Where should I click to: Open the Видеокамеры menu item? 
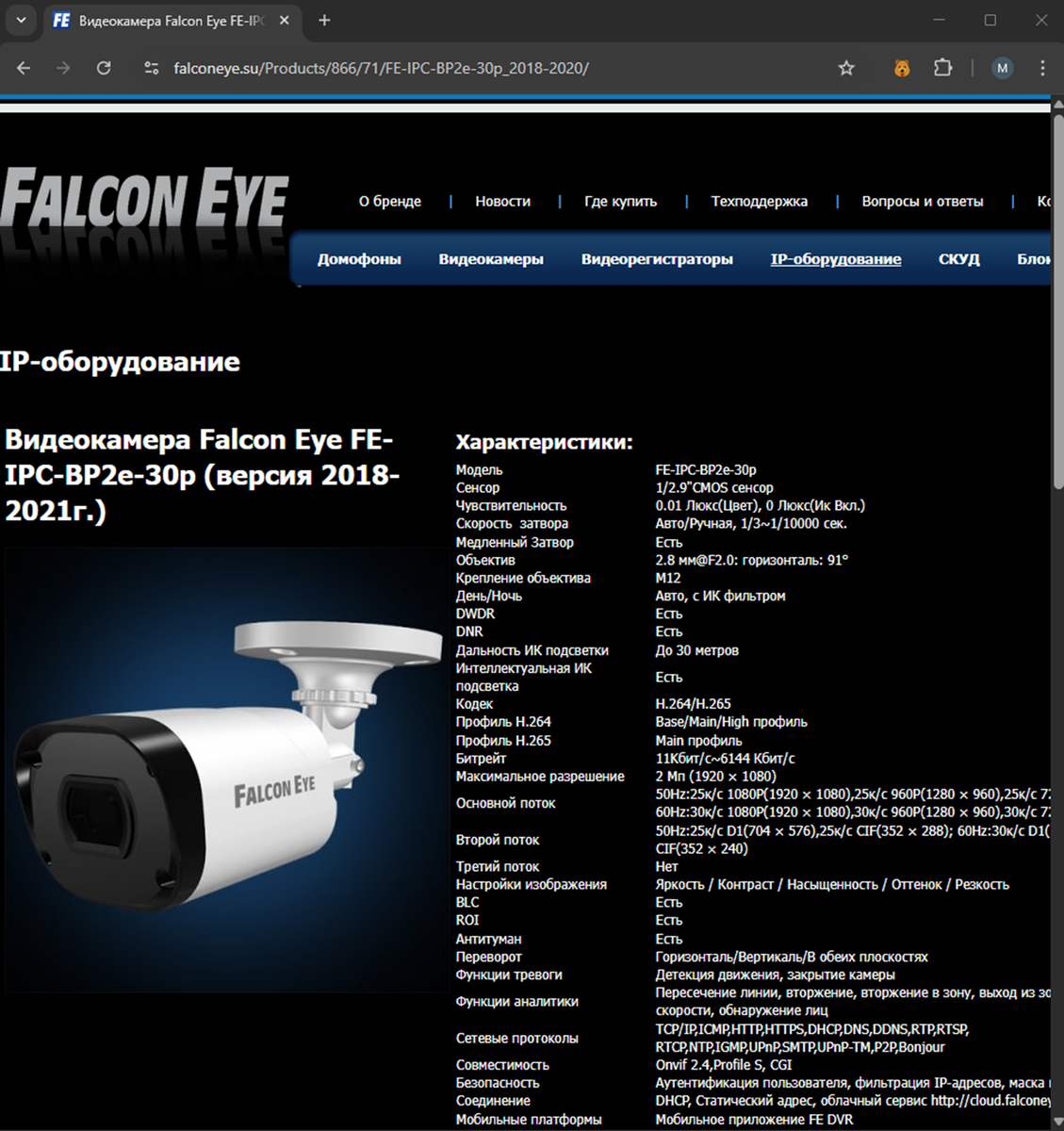[x=491, y=259]
